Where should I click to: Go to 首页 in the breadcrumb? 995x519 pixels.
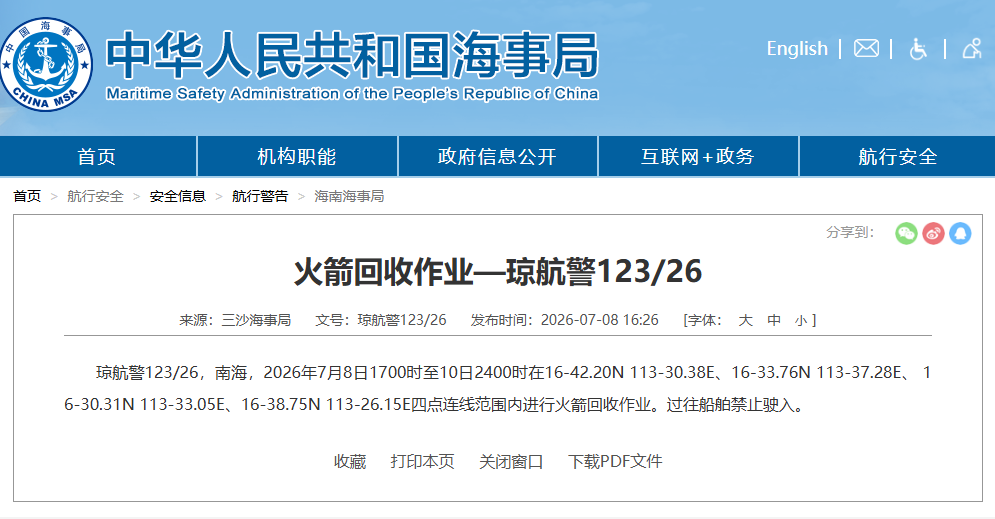click(27, 196)
